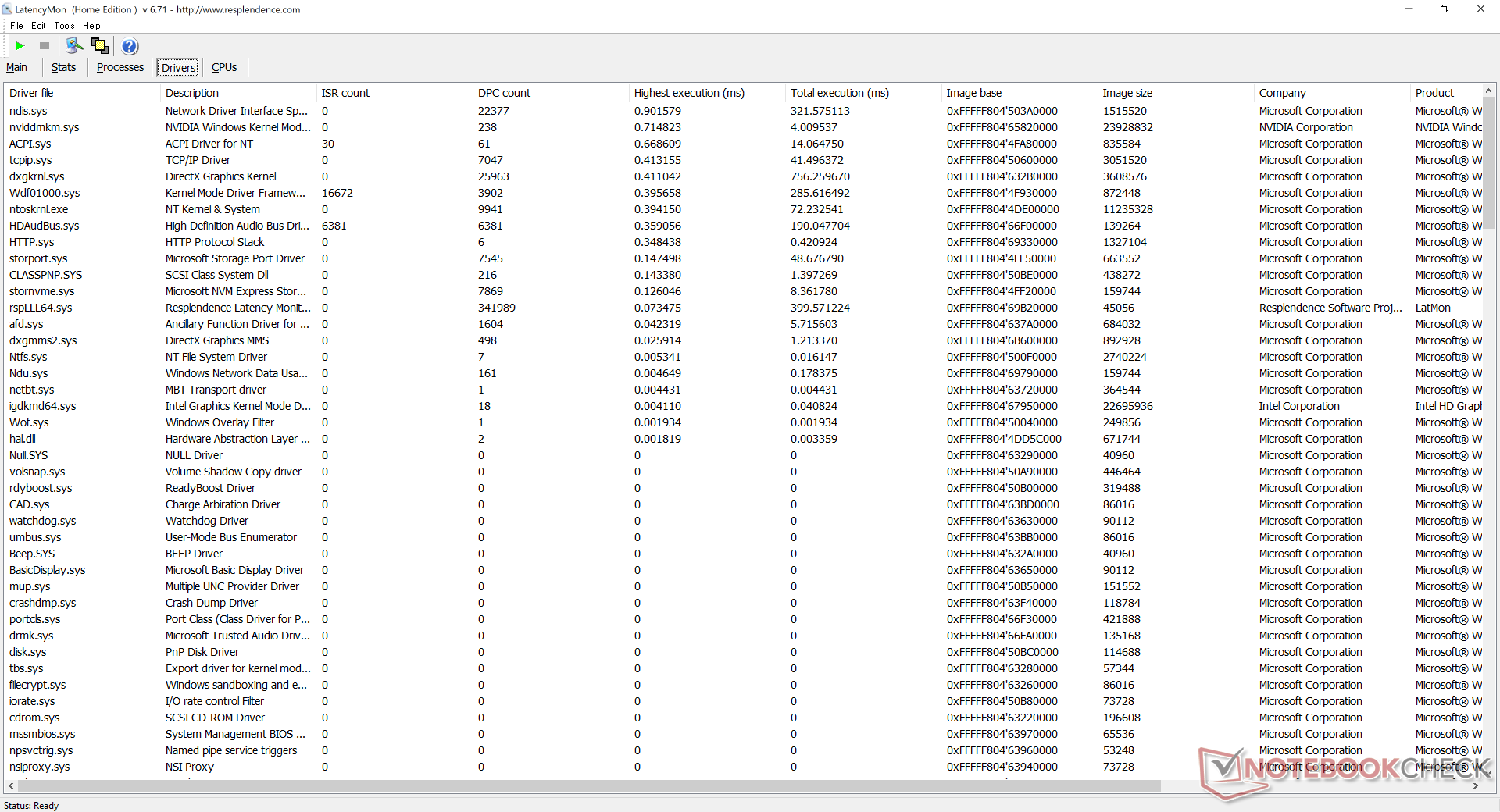Screen dimensions: 1500x812
Task: Click the 16672 ISR count value
Action: [337, 193]
